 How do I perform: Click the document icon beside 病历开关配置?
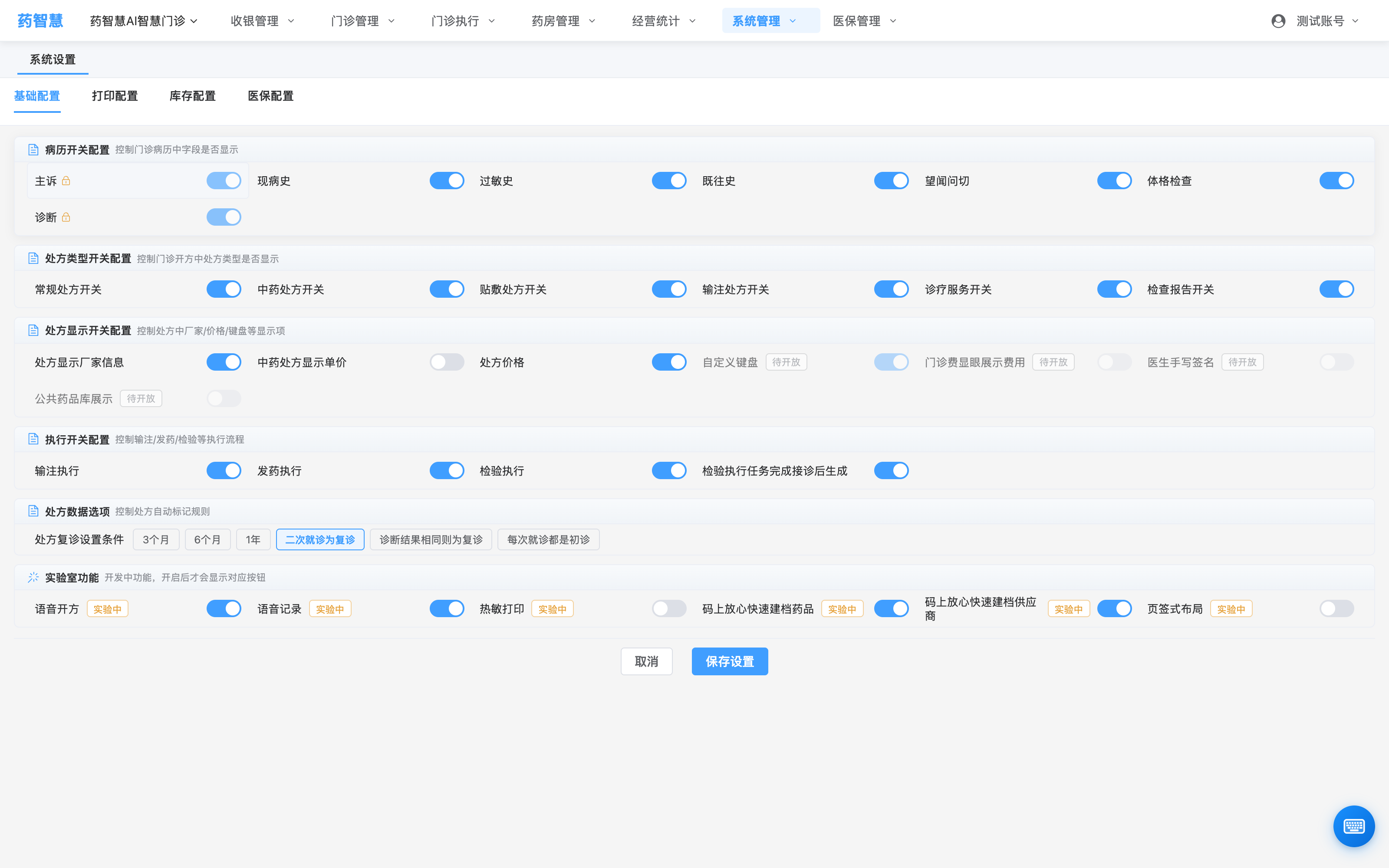point(33,149)
